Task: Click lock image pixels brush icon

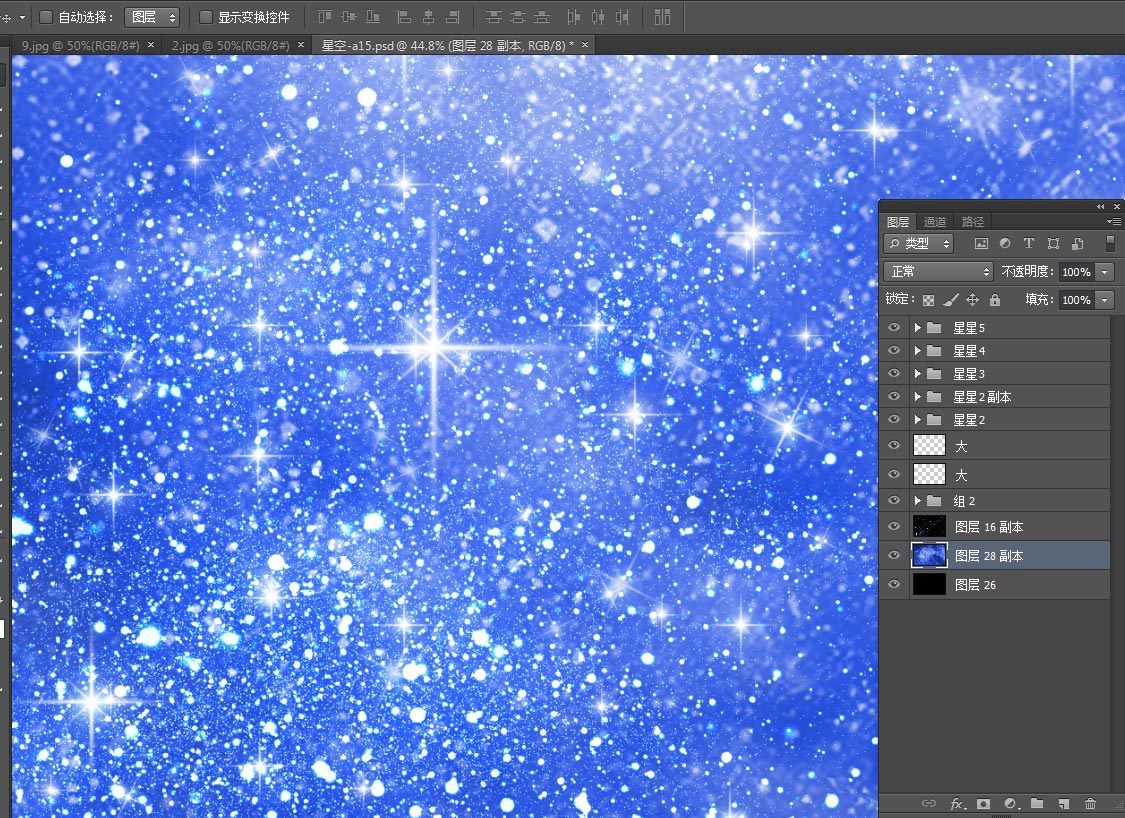Action: click(951, 300)
